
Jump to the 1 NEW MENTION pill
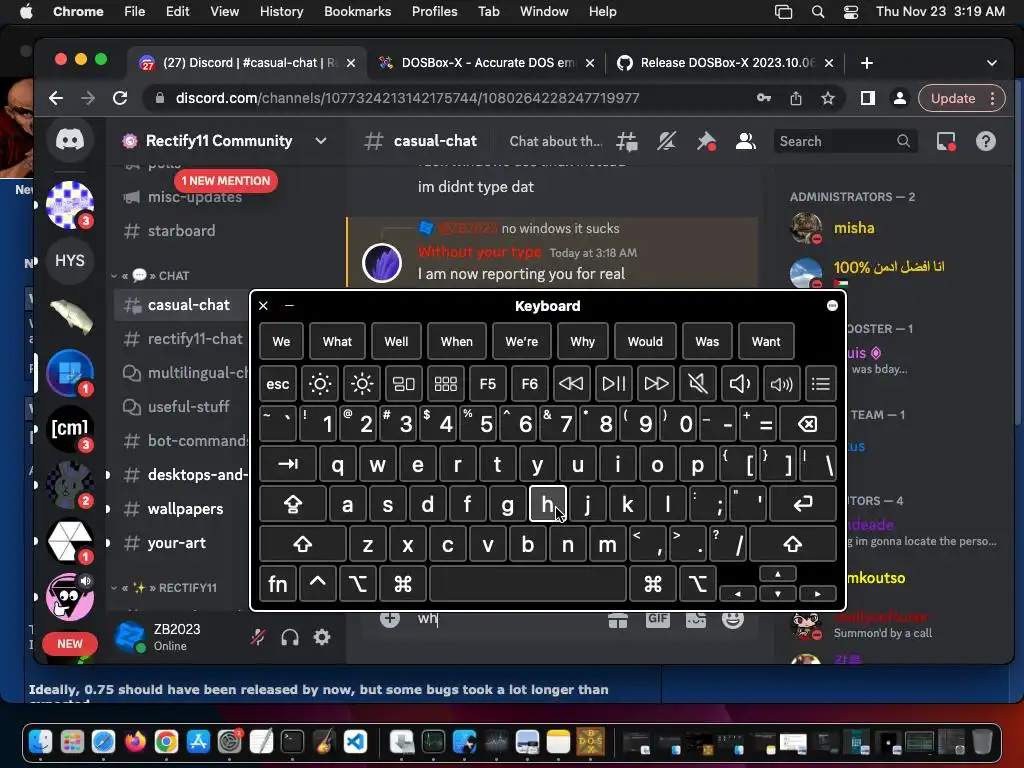225,181
